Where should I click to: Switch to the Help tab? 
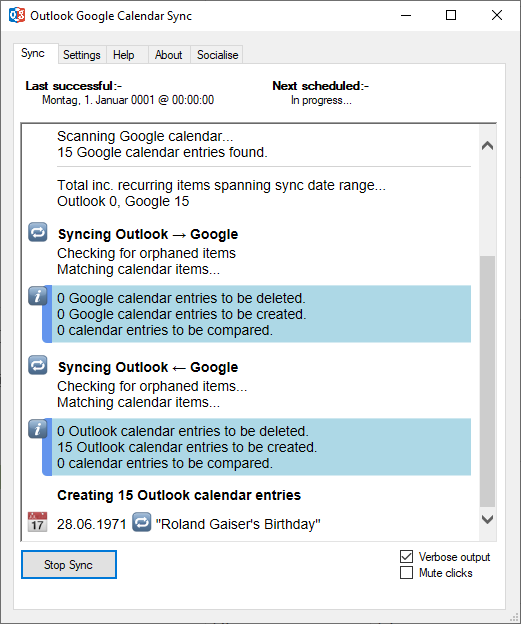pos(124,55)
